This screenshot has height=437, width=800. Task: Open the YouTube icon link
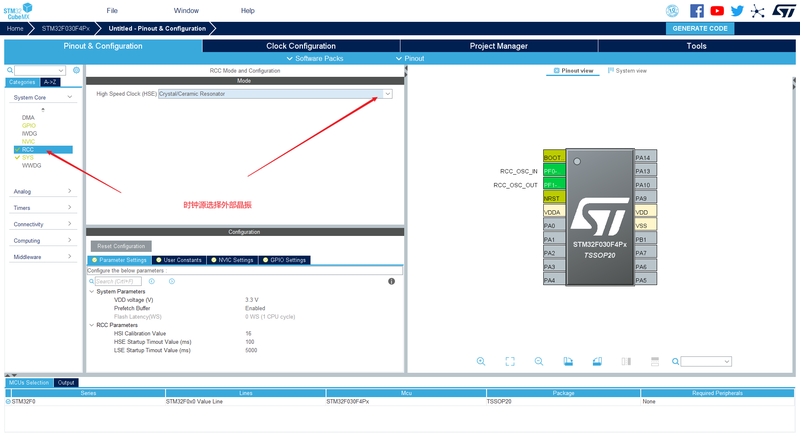(717, 11)
